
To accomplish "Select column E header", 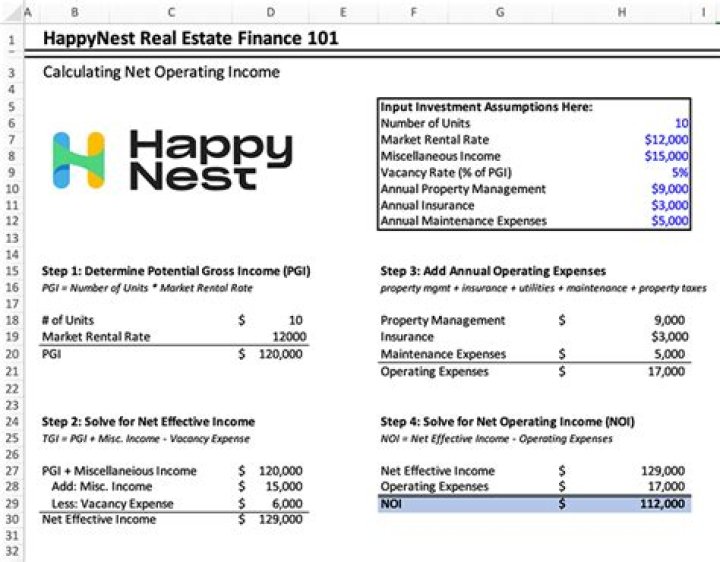I will point(343,12).
